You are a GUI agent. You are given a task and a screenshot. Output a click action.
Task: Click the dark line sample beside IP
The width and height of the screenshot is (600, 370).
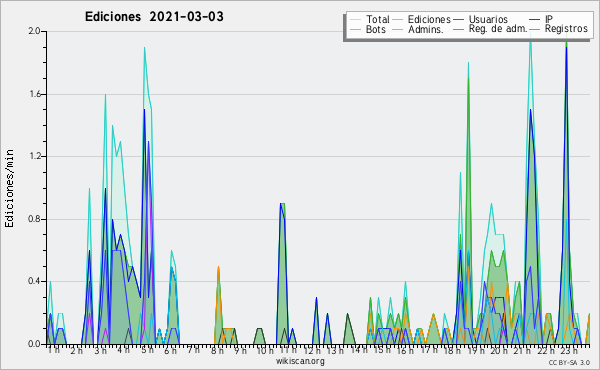pyautogui.click(x=535, y=20)
